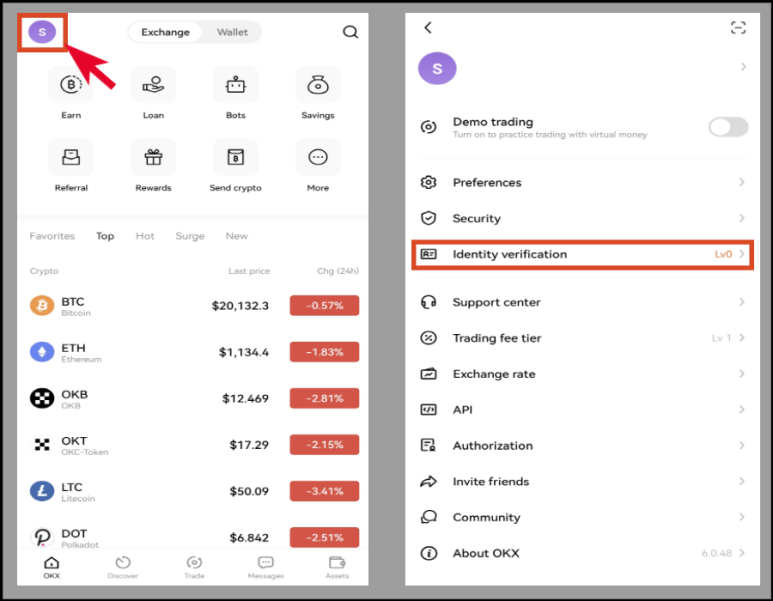Tap the Preferences gear icon
Screen dimensions: 773x601
click(428, 182)
